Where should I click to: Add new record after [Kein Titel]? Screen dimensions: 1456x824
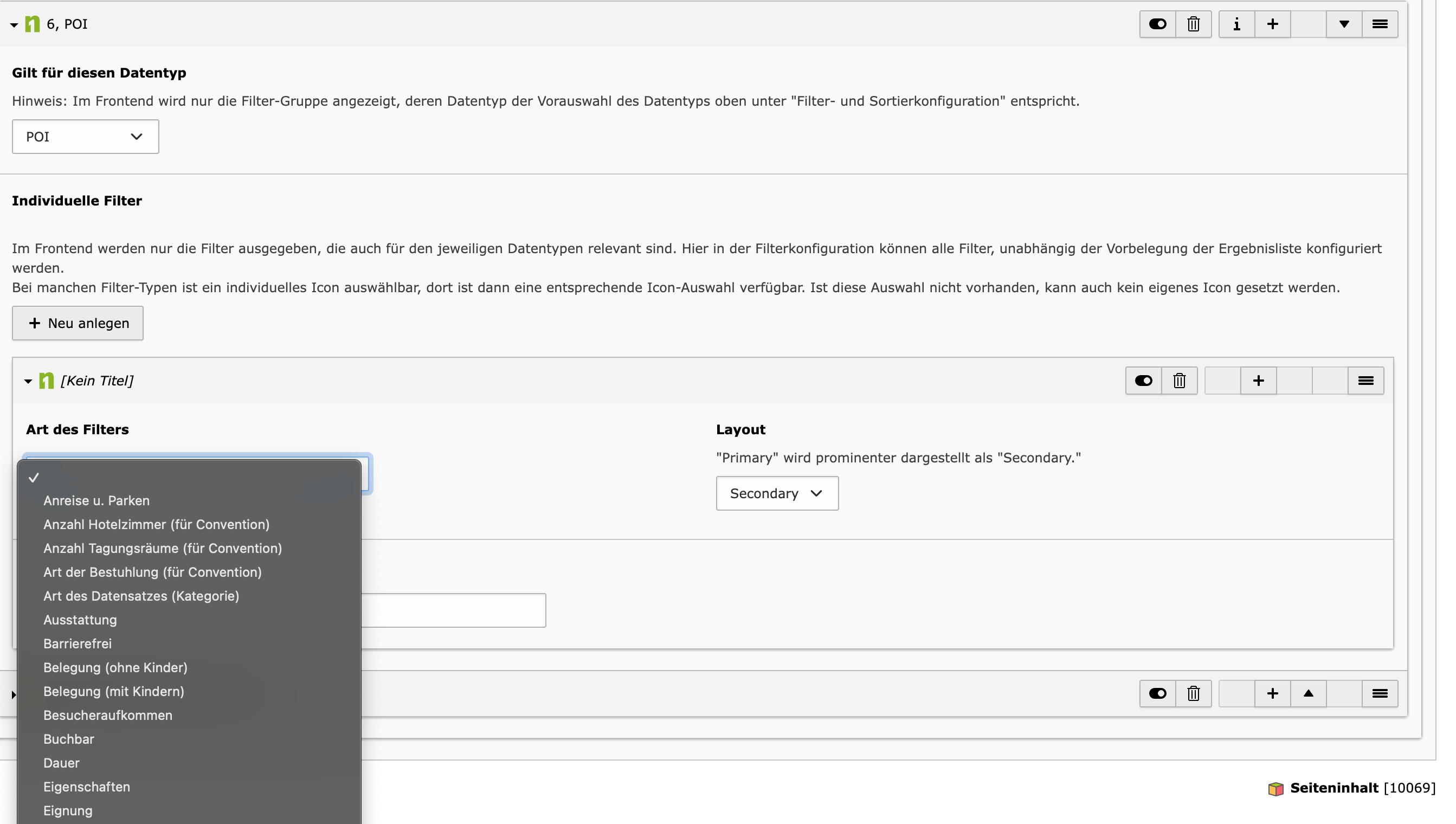coord(1258,381)
